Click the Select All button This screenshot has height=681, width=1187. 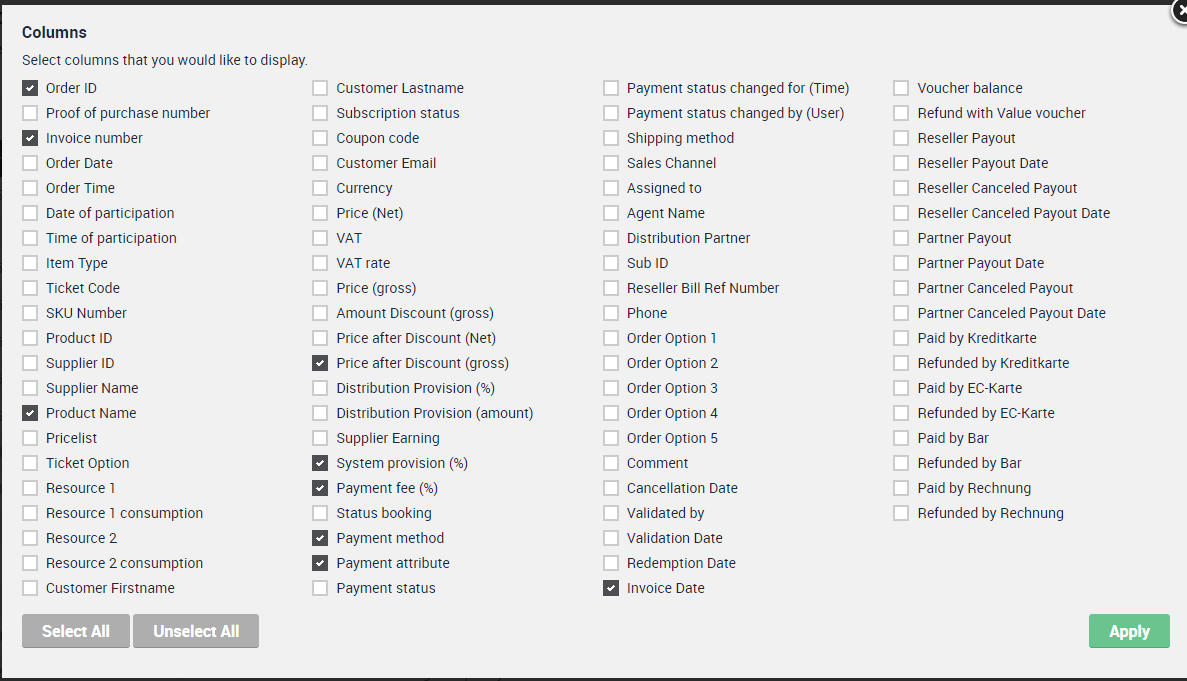point(76,631)
